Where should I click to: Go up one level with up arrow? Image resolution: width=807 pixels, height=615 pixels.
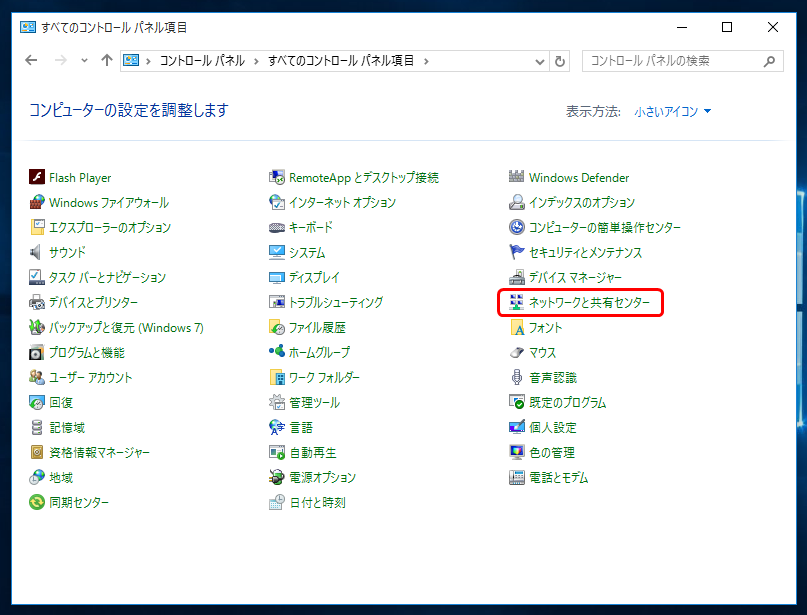[107, 61]
